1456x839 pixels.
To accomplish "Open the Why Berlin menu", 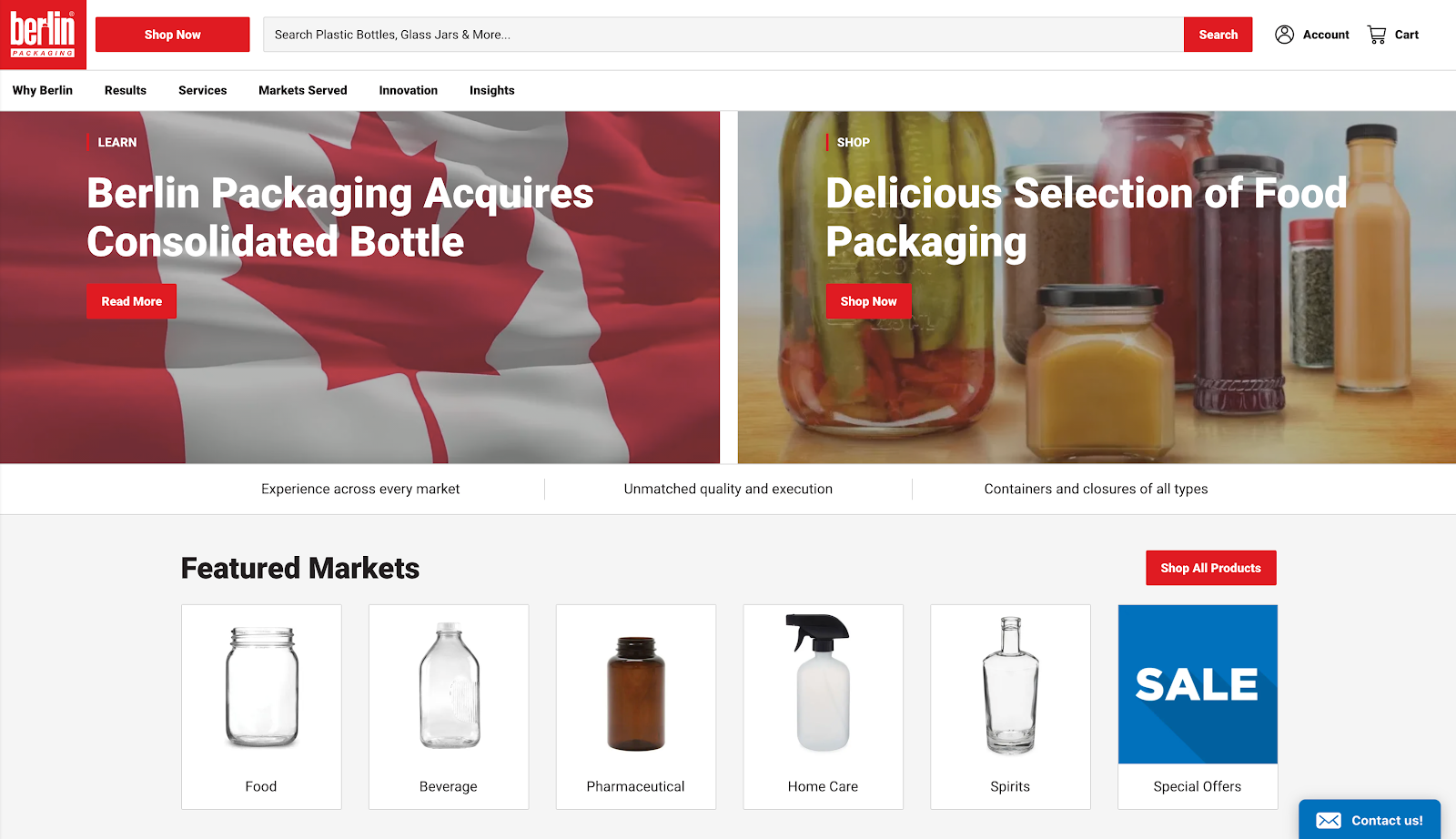I will [x=42, y=90].
